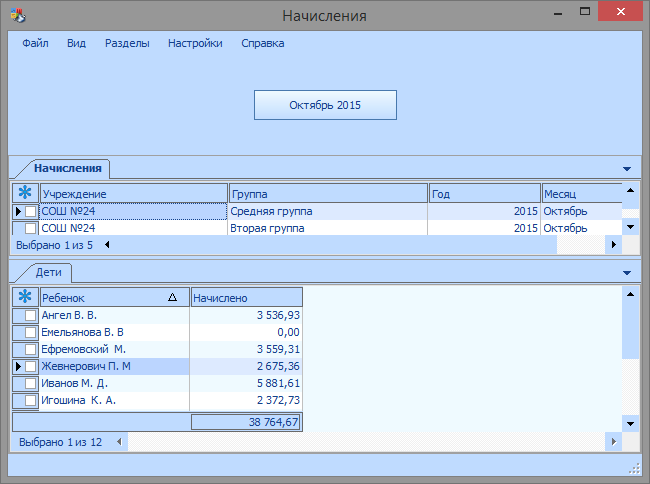Tick the checkbox for the Средняя группа row
This screenshot has height=484, width=650.
click(x=30, y=211)
